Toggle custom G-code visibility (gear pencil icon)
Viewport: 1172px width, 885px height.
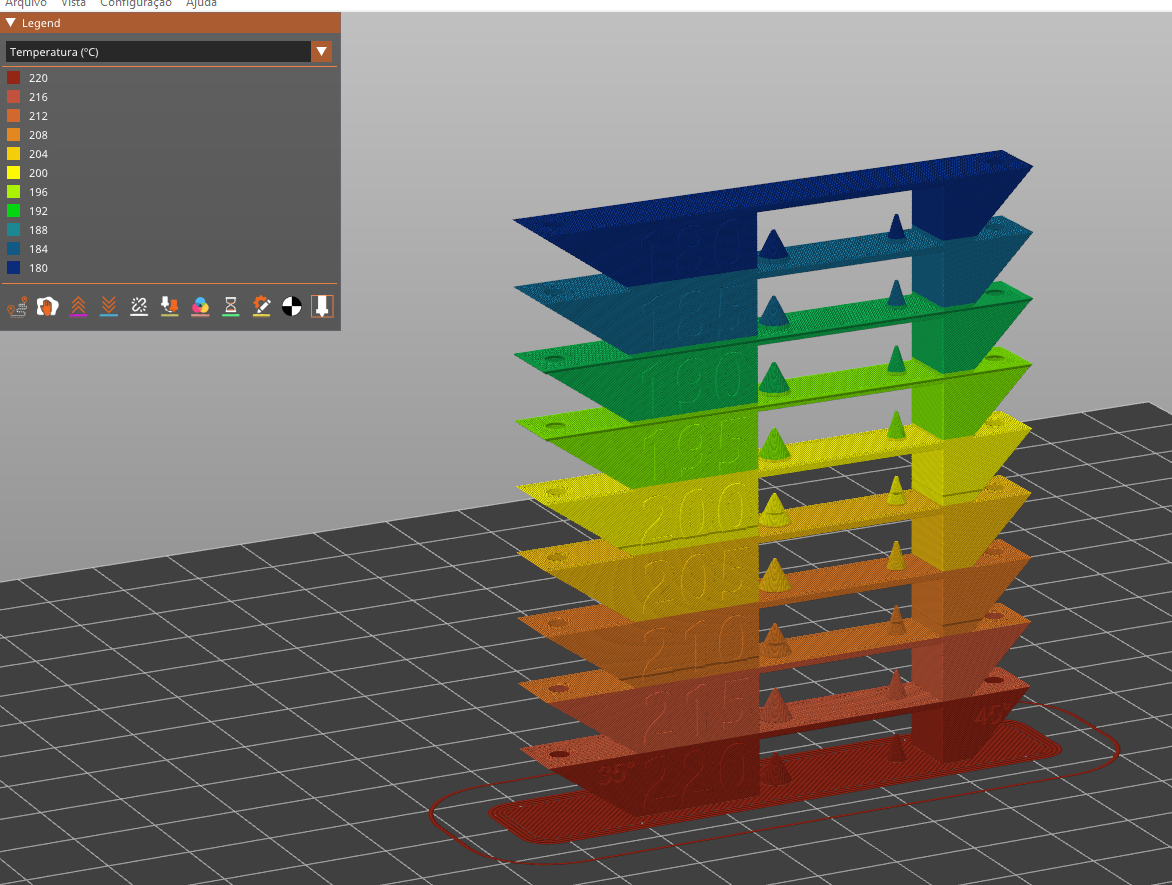[x=261, y=306]
